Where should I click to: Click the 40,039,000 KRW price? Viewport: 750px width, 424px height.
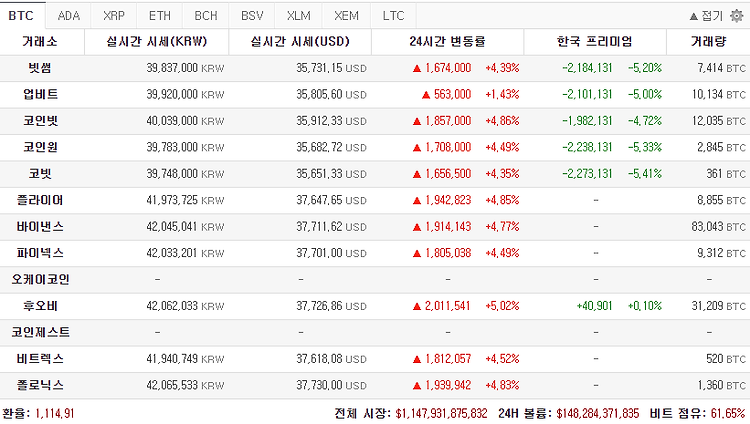coord(185,121)
